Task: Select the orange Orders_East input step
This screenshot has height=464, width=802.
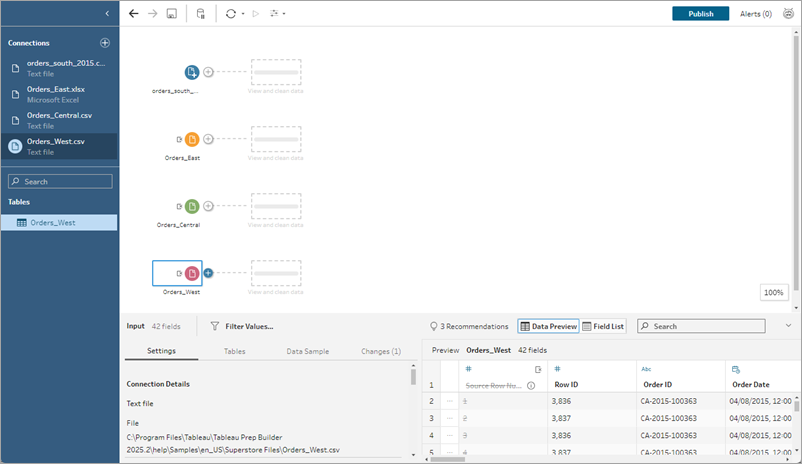Action: tap(192, 139)
